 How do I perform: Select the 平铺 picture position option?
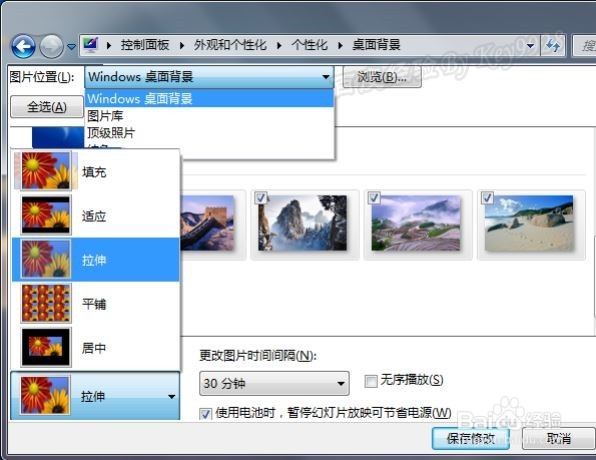96,304
